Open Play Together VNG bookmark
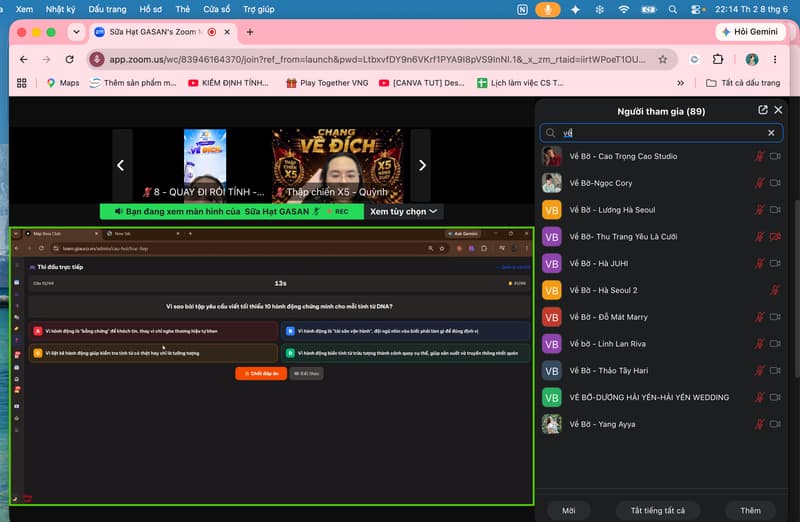800x522 pixels. coord(327,83)
